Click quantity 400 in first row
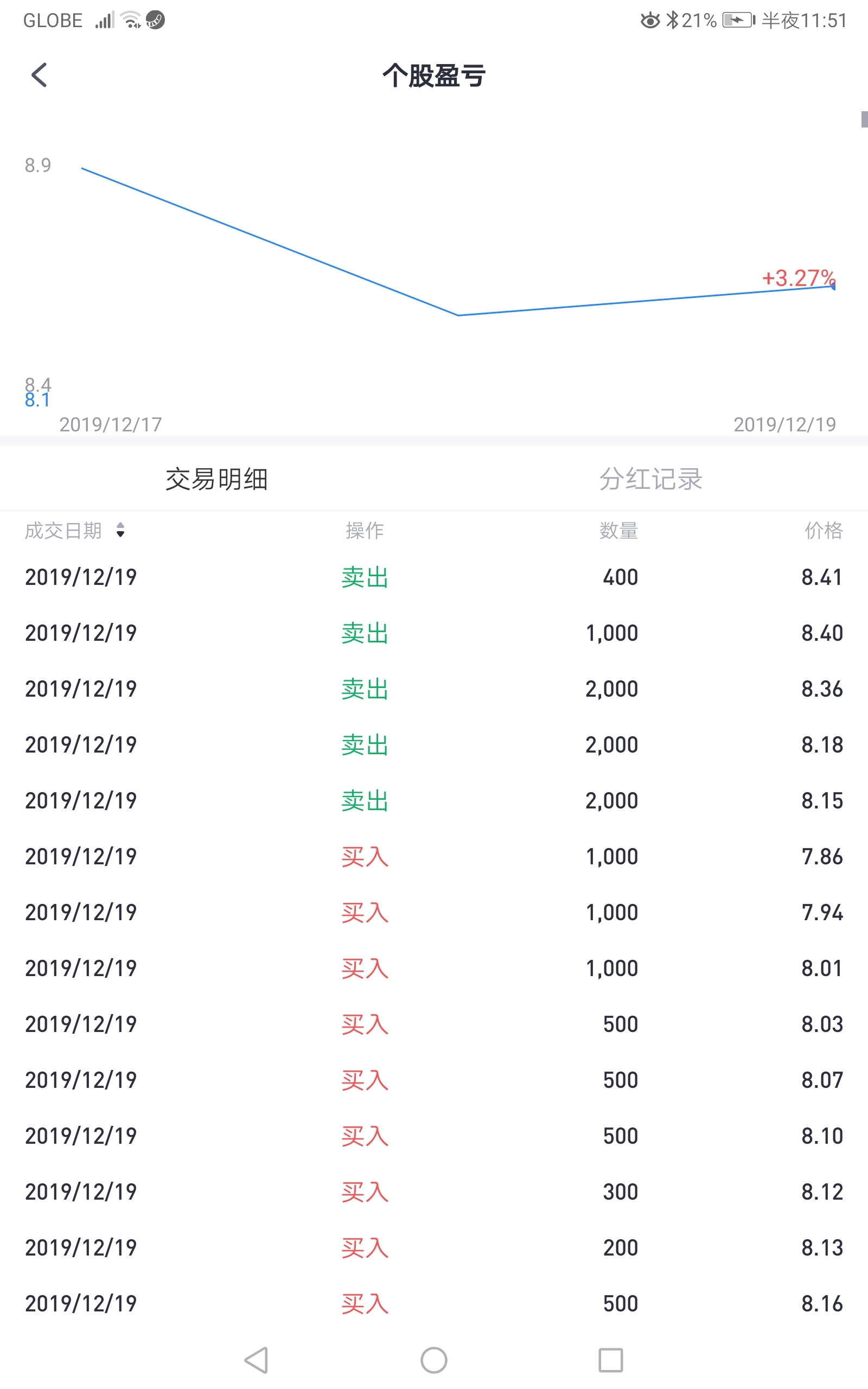868x1389 pixels. pos(620,577)
